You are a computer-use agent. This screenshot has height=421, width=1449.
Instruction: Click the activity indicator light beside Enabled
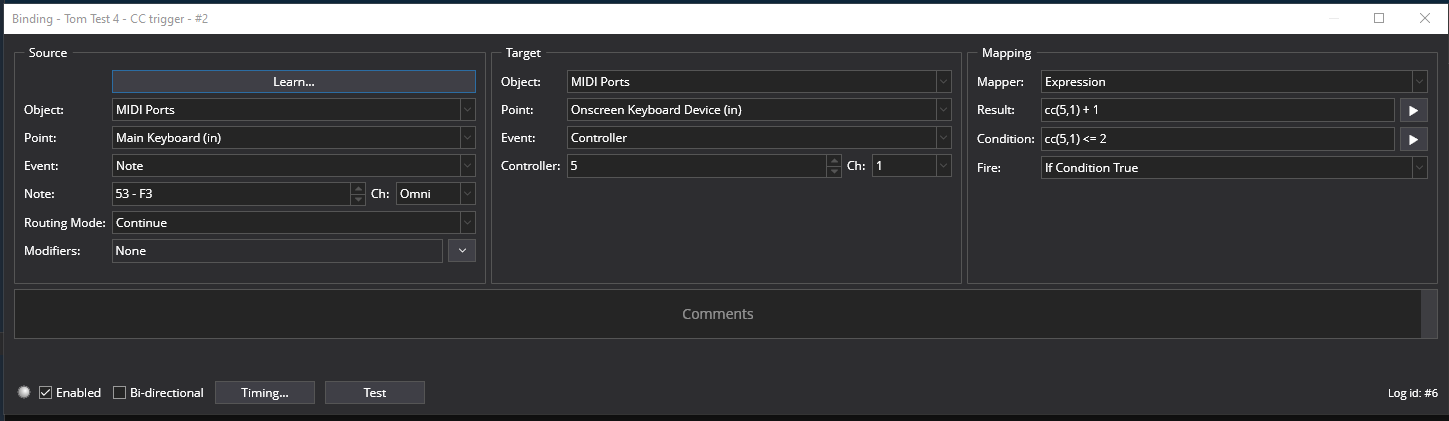click(24, 392)
